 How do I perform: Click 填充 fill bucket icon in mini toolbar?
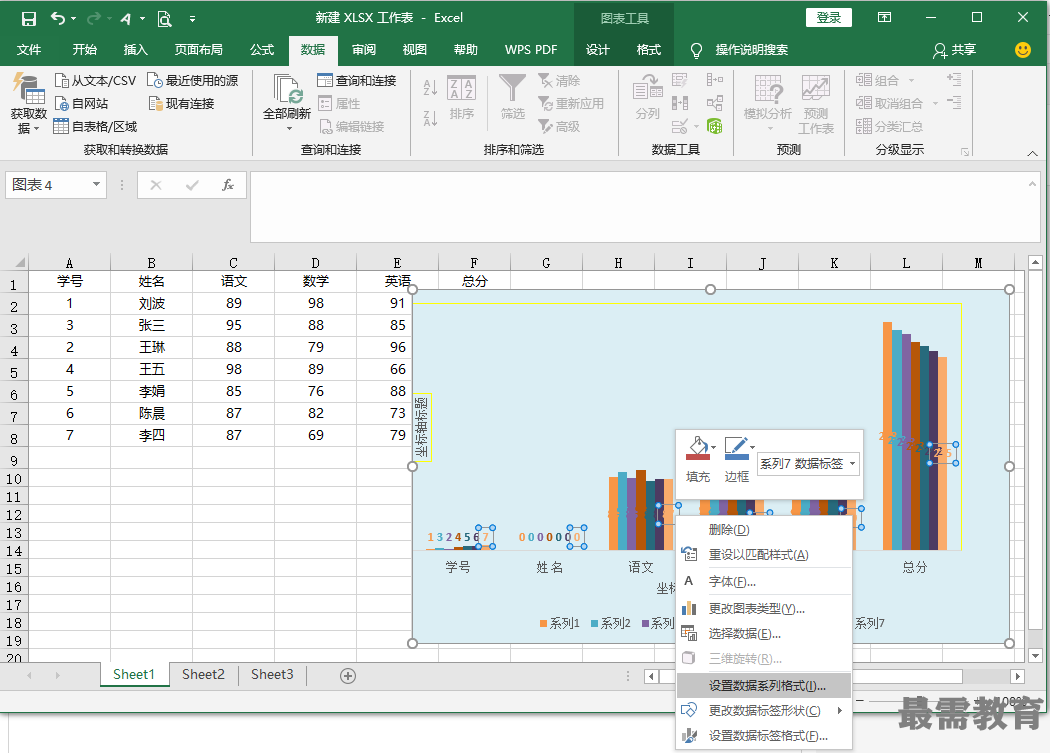(697, 448)
